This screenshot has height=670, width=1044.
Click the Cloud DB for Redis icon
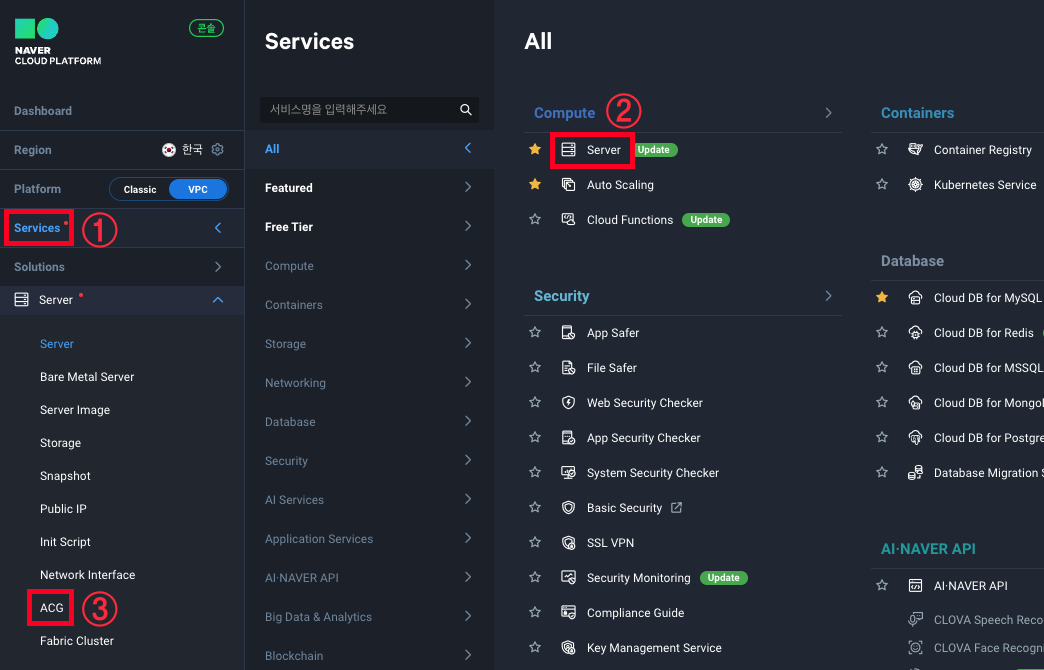click(915, 332)
